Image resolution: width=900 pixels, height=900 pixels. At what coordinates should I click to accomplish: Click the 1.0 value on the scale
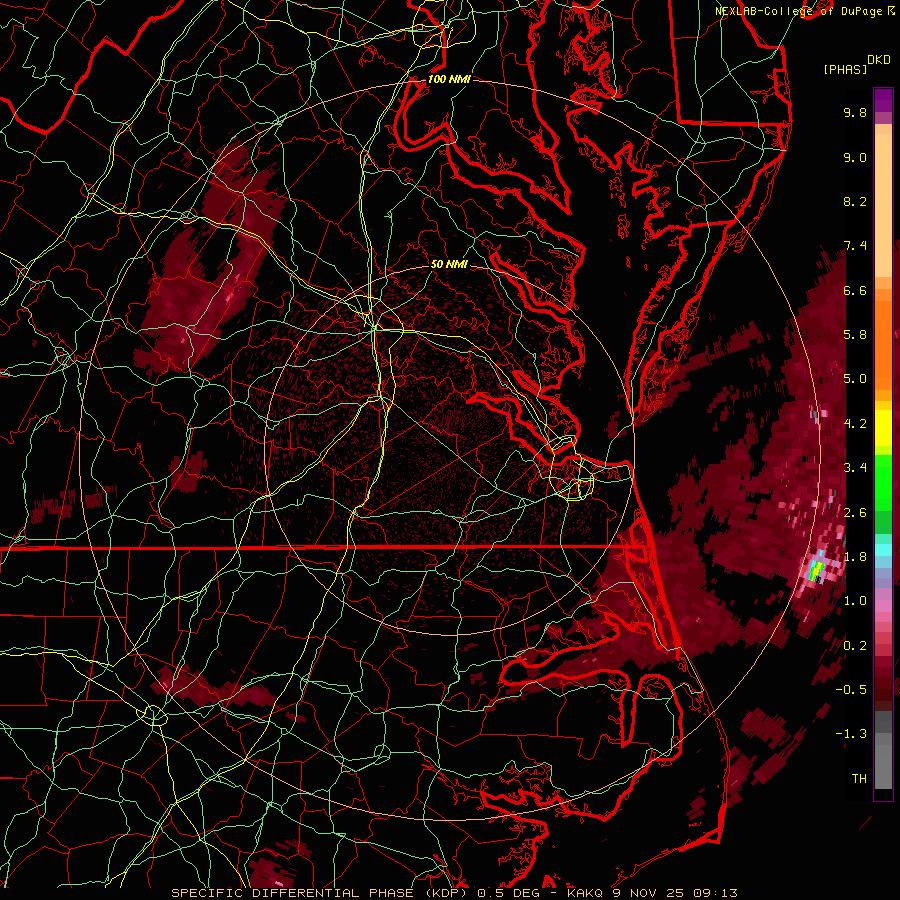pyautogui.click(x=855, y=601)
